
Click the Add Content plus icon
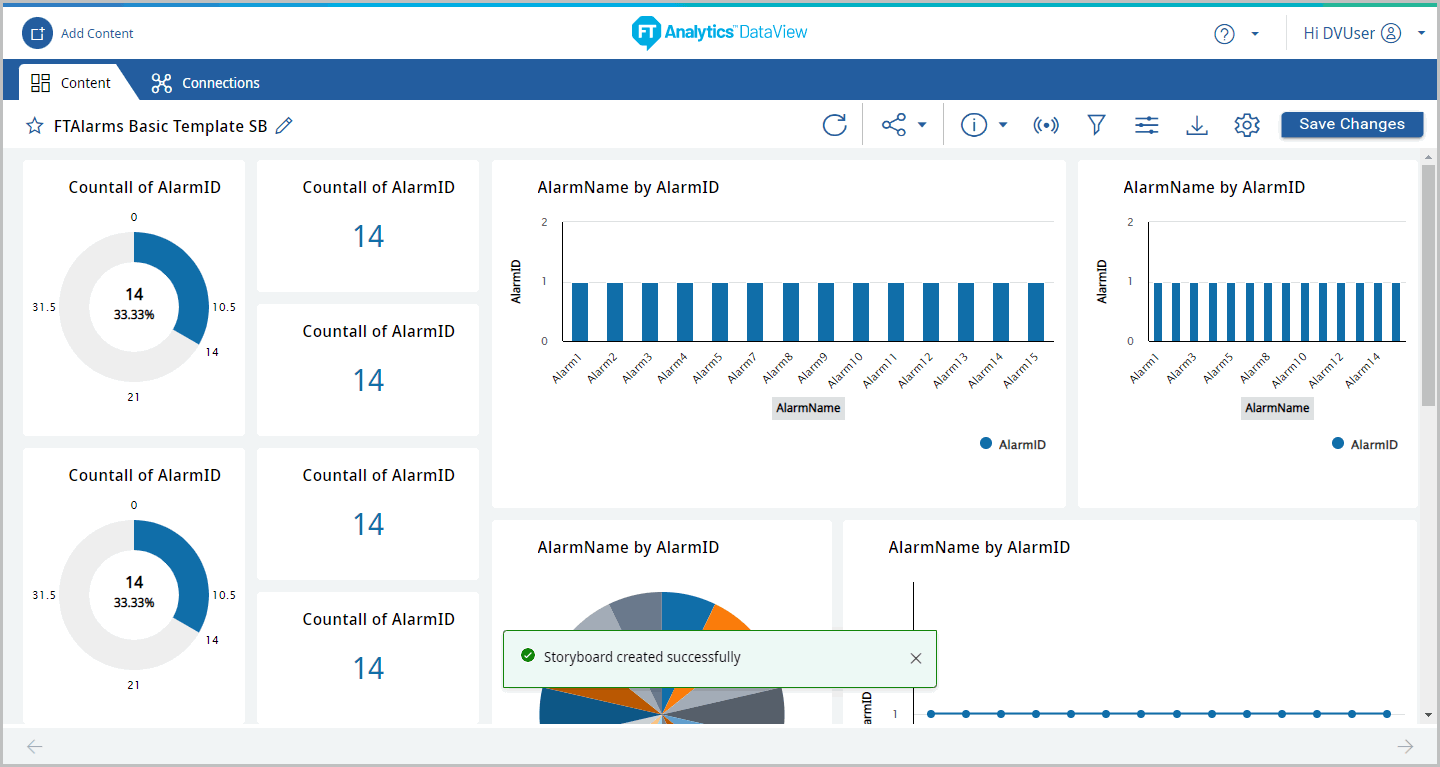point(37,33)
